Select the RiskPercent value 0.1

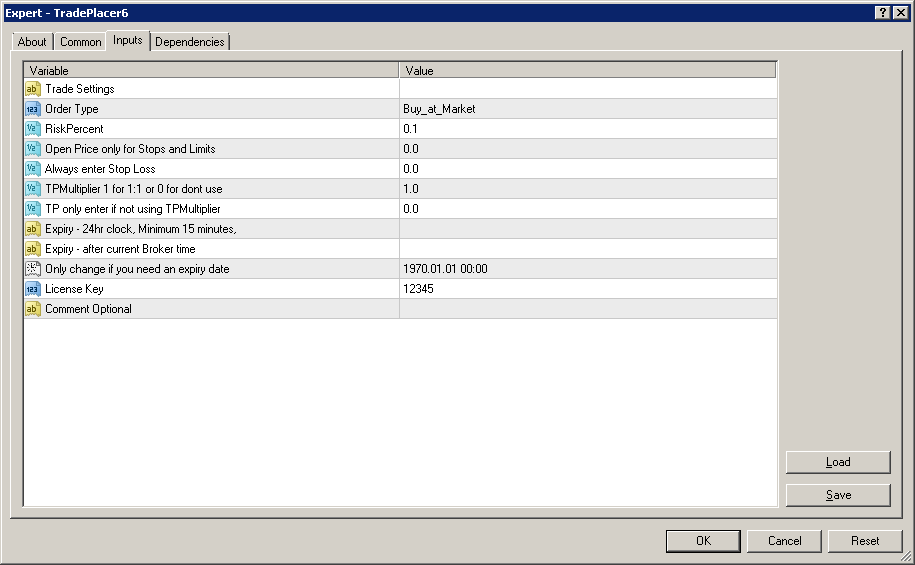pyautogui.click(x=411, y=129)
